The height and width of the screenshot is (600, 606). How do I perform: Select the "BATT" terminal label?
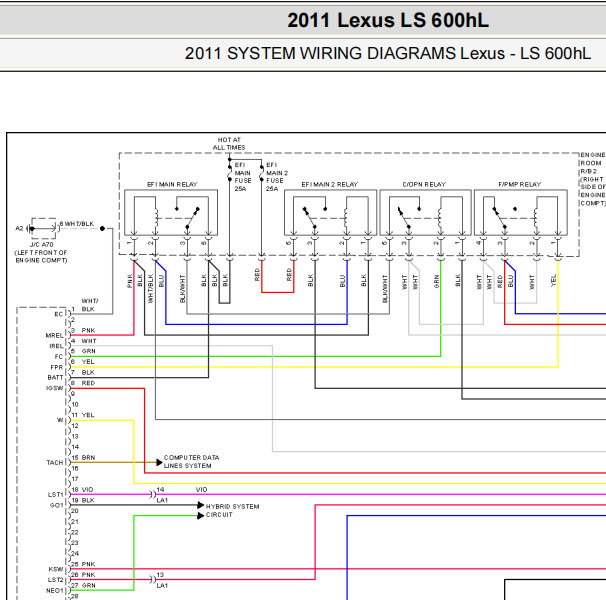(55, 377)
